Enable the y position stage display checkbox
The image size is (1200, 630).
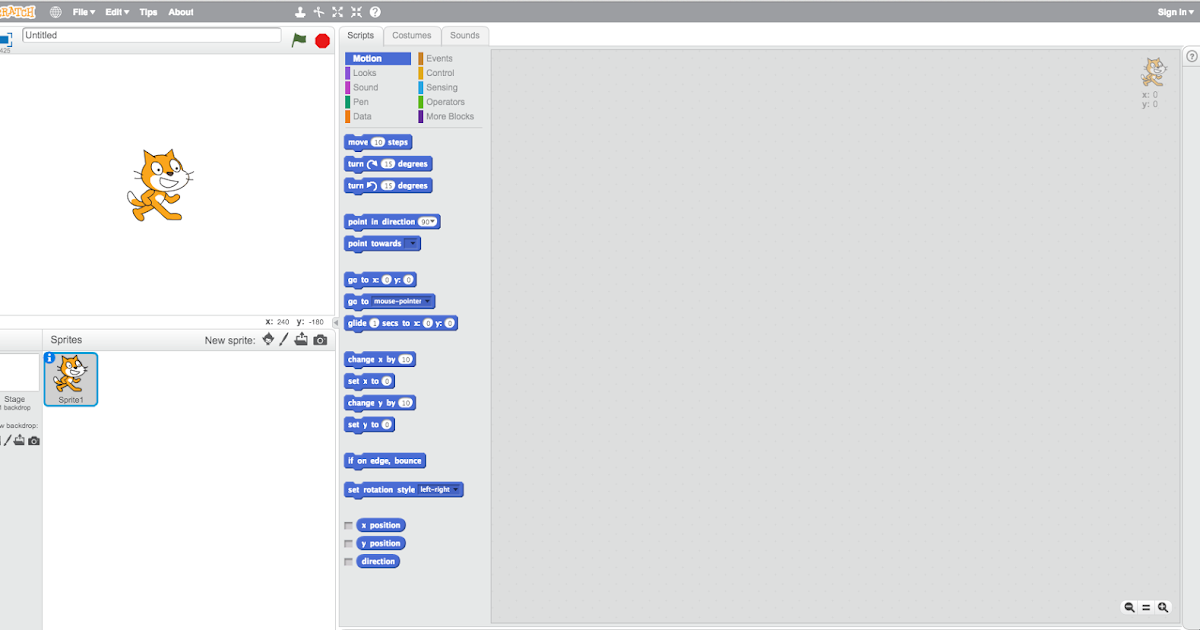click(349, 543)
